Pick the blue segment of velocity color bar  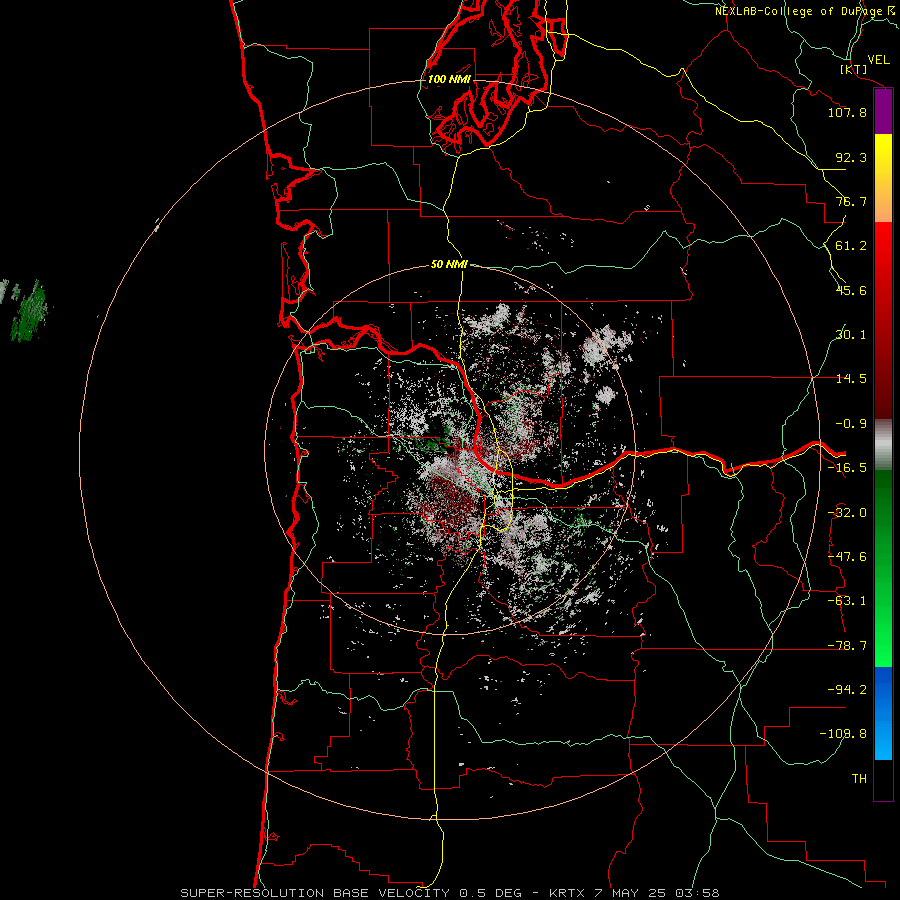coord(883,712)
